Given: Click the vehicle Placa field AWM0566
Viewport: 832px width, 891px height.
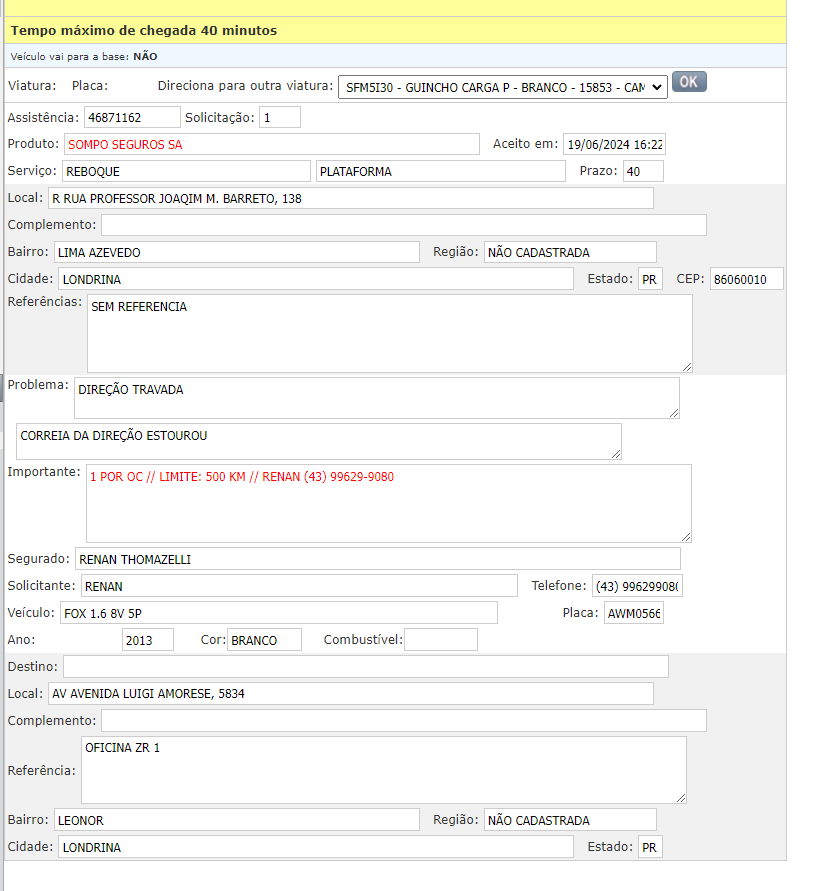Looking at the screenshot, I should 634,613.
